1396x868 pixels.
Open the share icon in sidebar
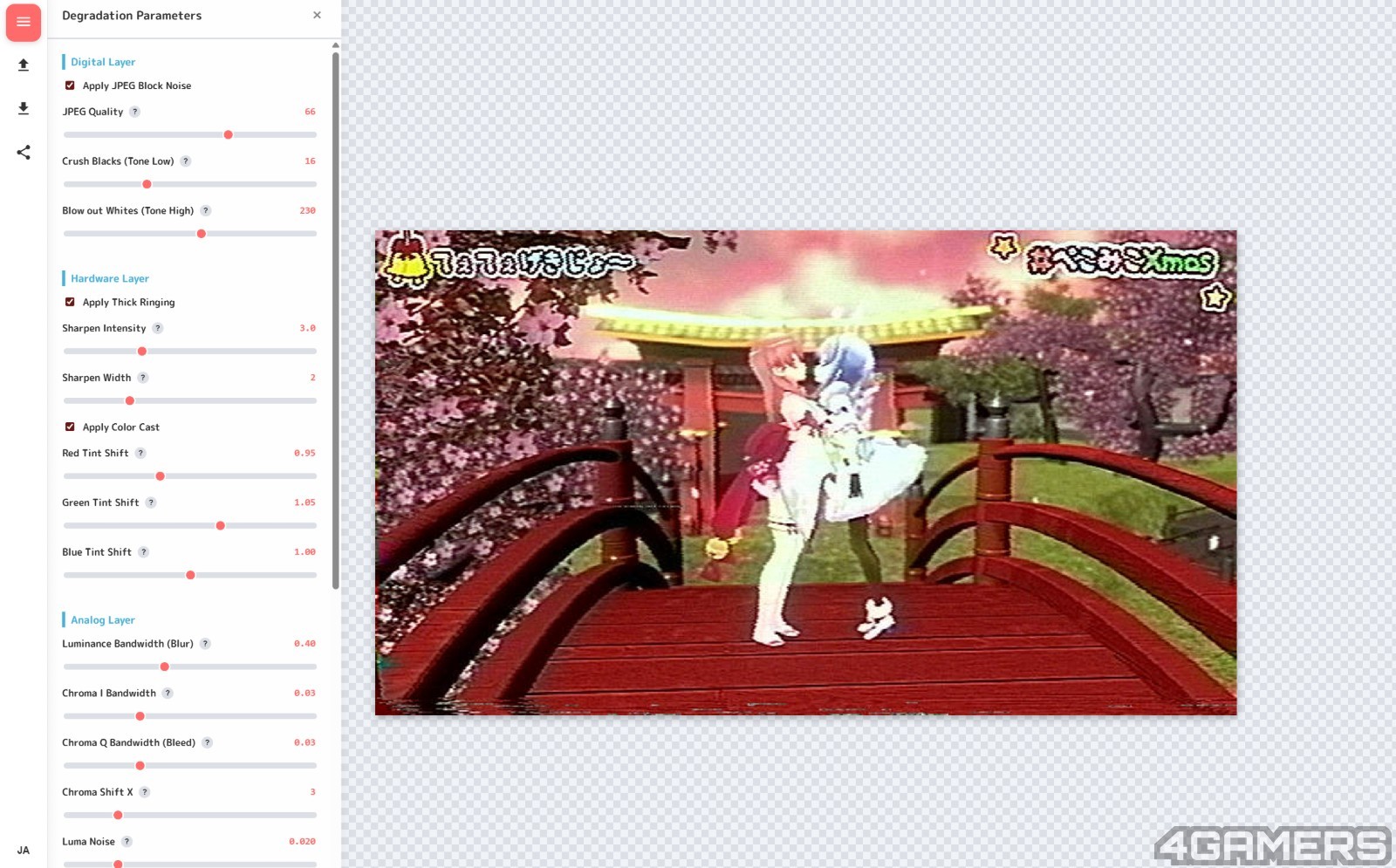tap(24, 153)
